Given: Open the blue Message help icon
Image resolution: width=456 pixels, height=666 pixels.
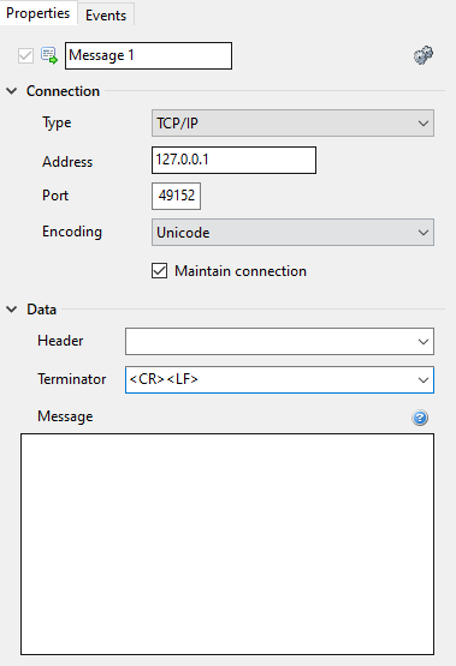Looking at the screenshot, I should (x=420, y=418).
